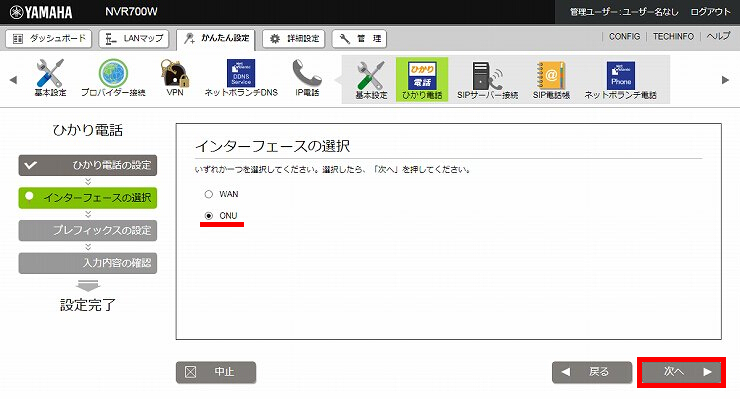
Task: Click the left arrow of icon strip
Action: point(13,80)
